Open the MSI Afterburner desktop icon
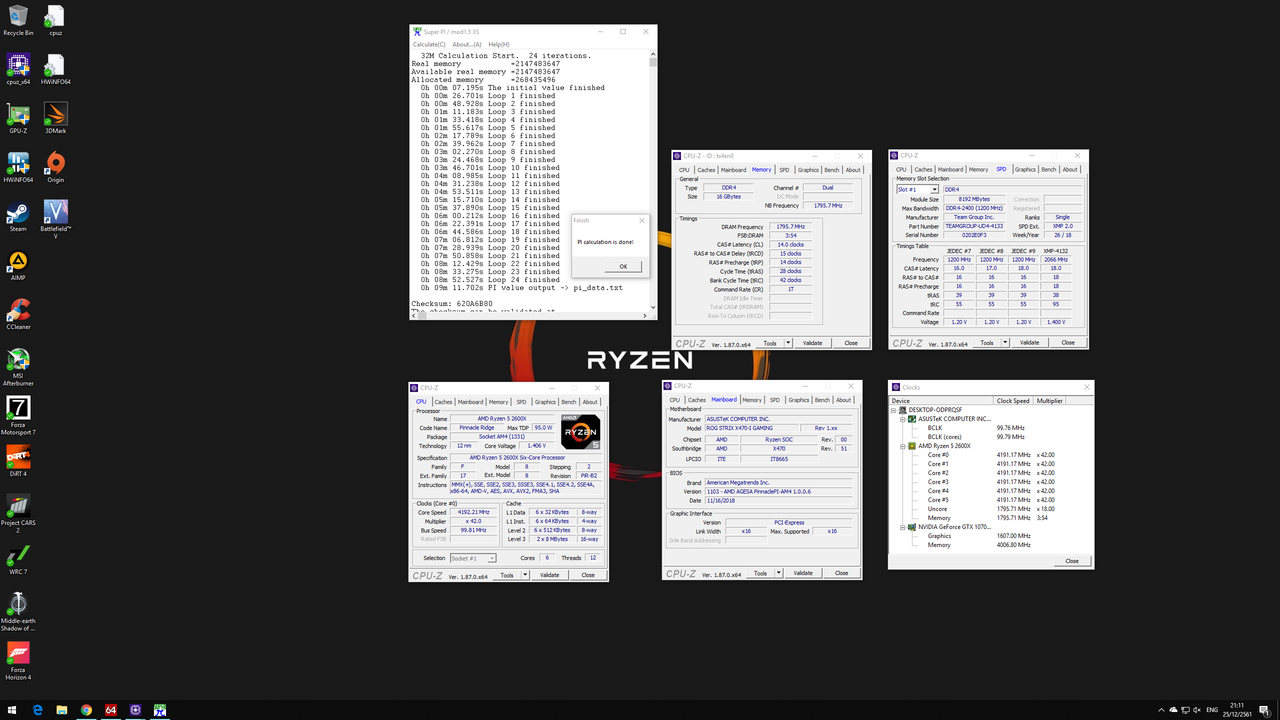 coord(18,367)
